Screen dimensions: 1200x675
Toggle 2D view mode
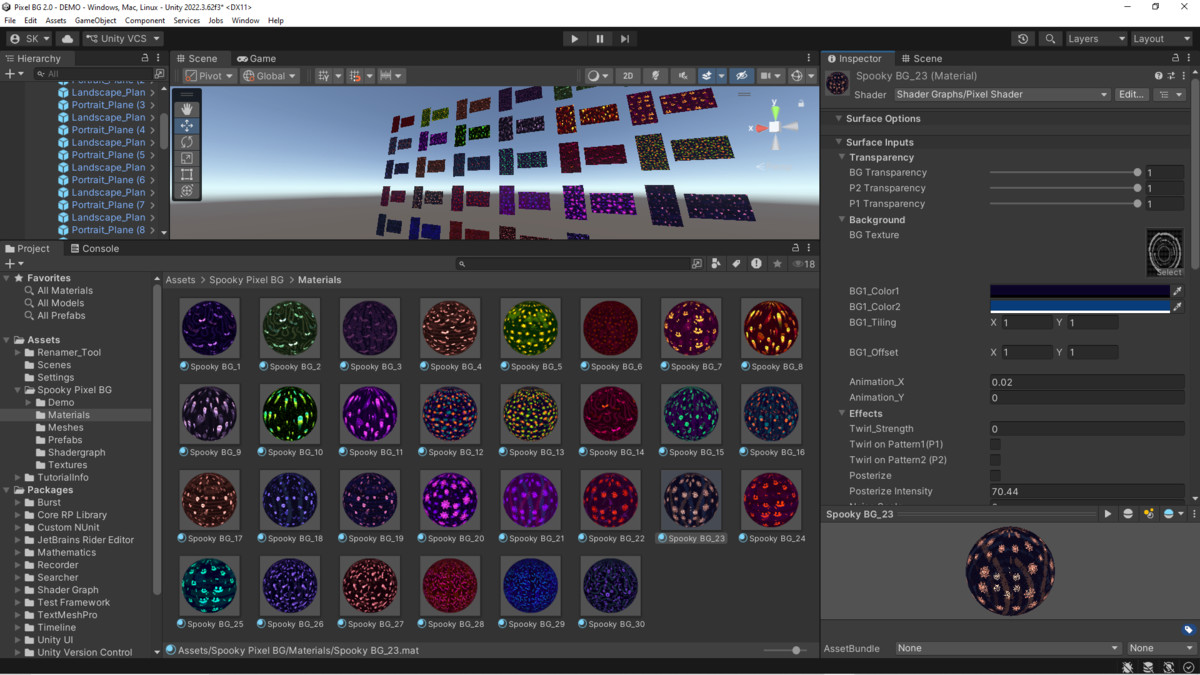[x=628, y=76]
